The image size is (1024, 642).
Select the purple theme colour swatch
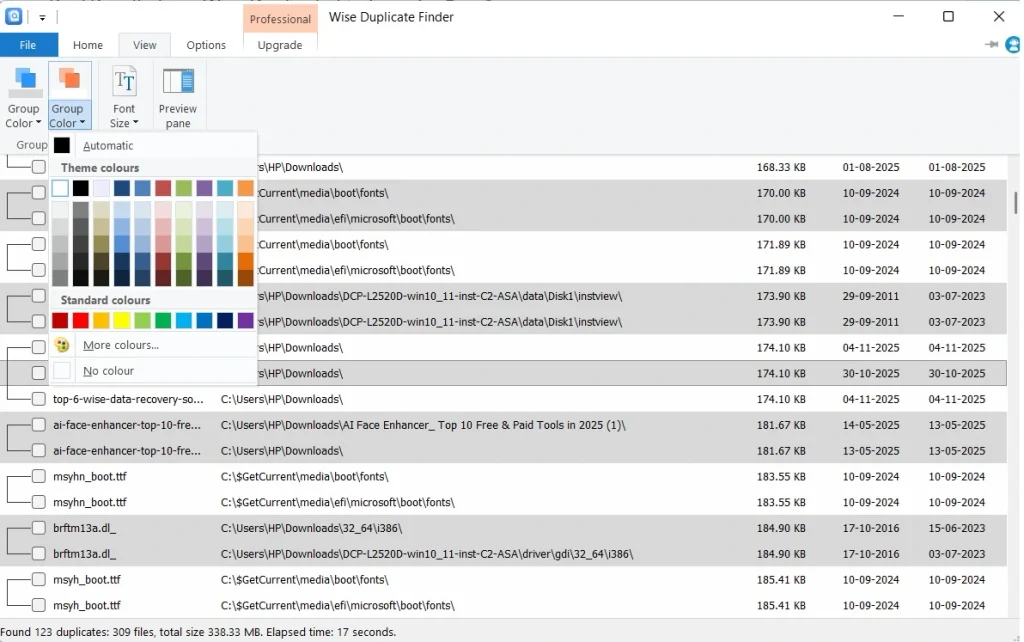(204, 189)
